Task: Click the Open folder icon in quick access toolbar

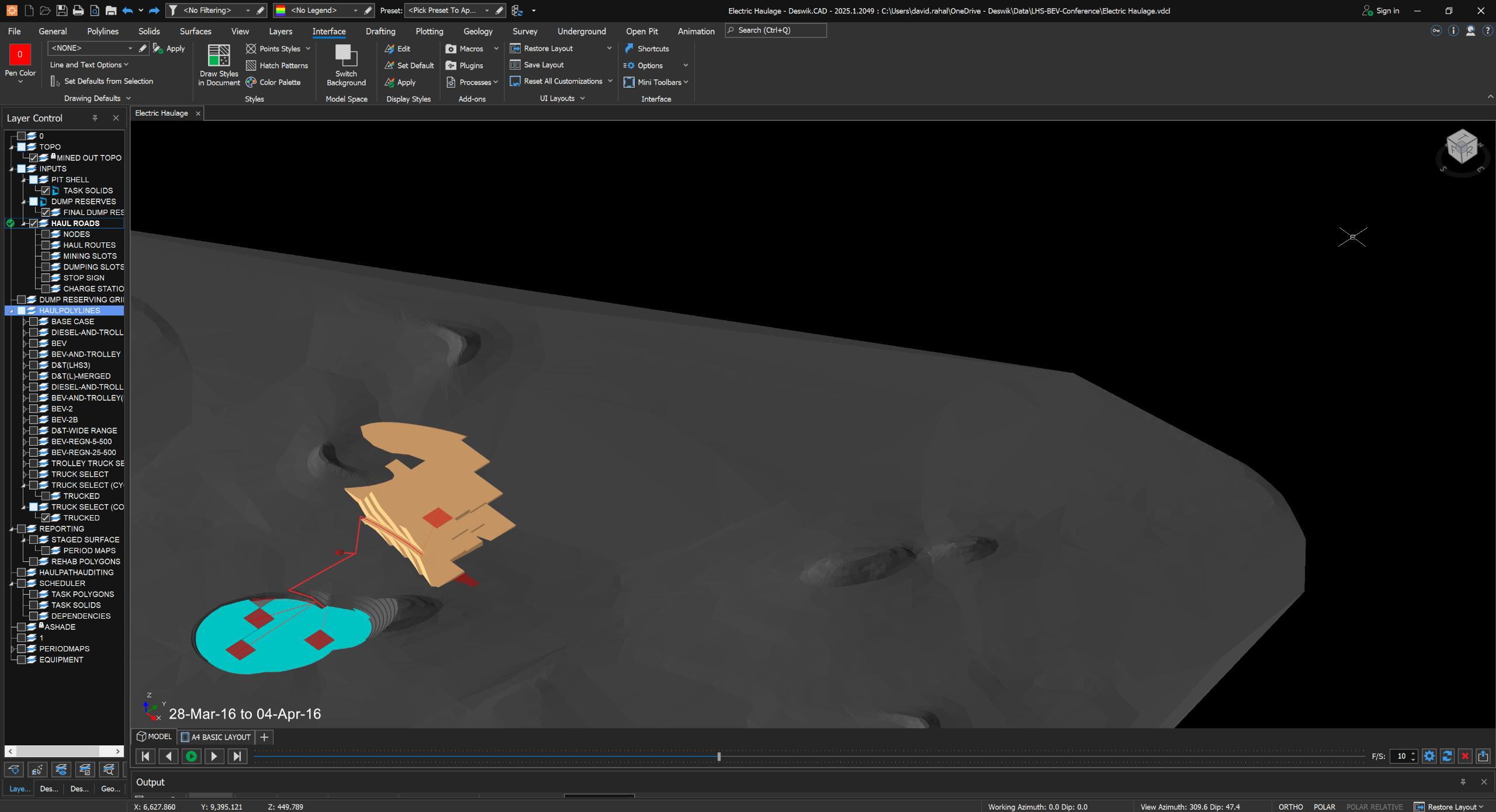Action: point(45,11)
